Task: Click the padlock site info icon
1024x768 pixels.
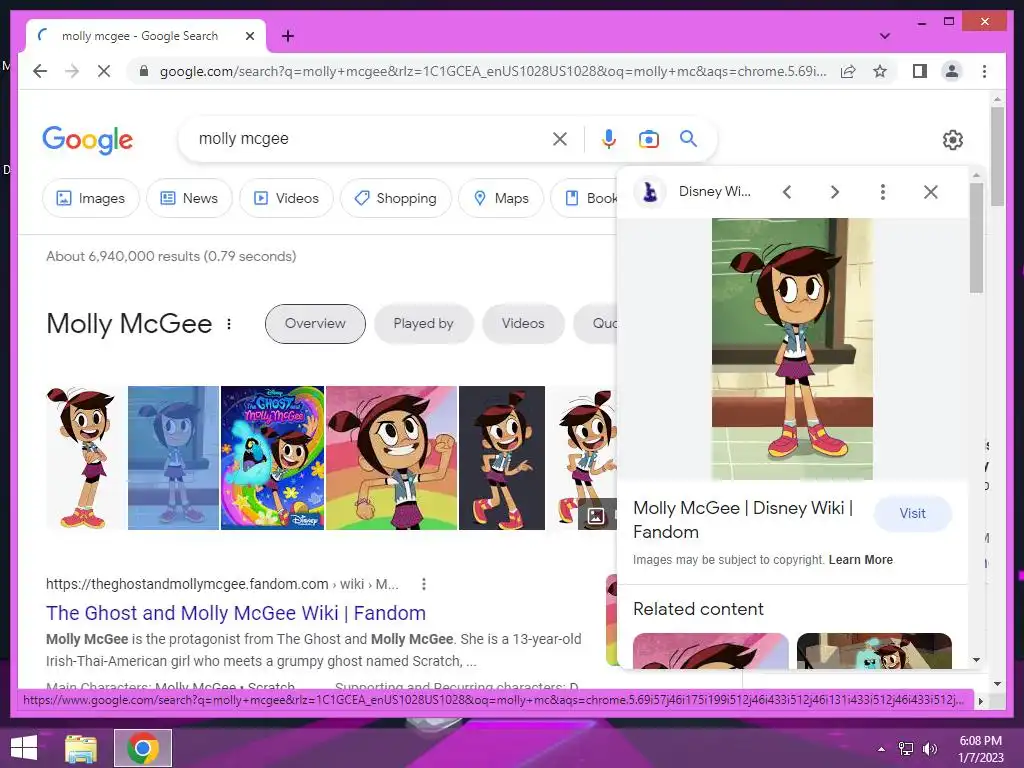Action: click(x=144, y=71)
